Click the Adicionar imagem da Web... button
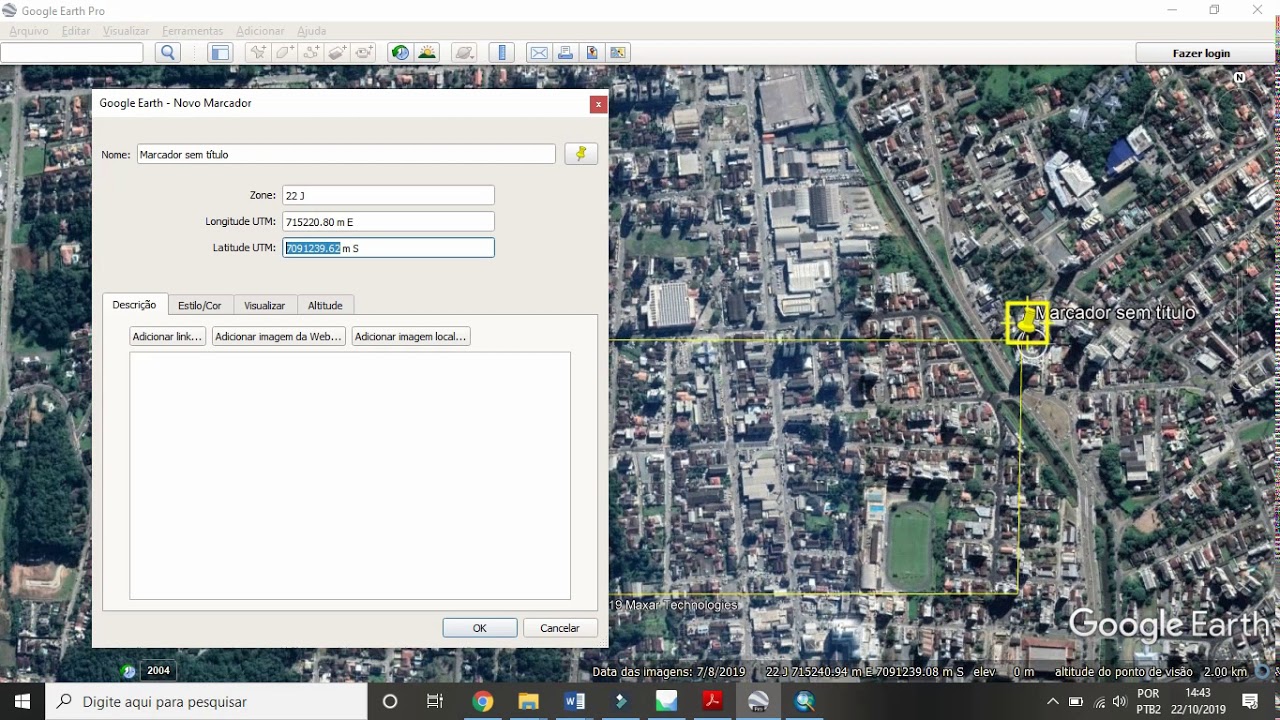The width and height of the screenshot is (1280, 720). coord(279,337)
